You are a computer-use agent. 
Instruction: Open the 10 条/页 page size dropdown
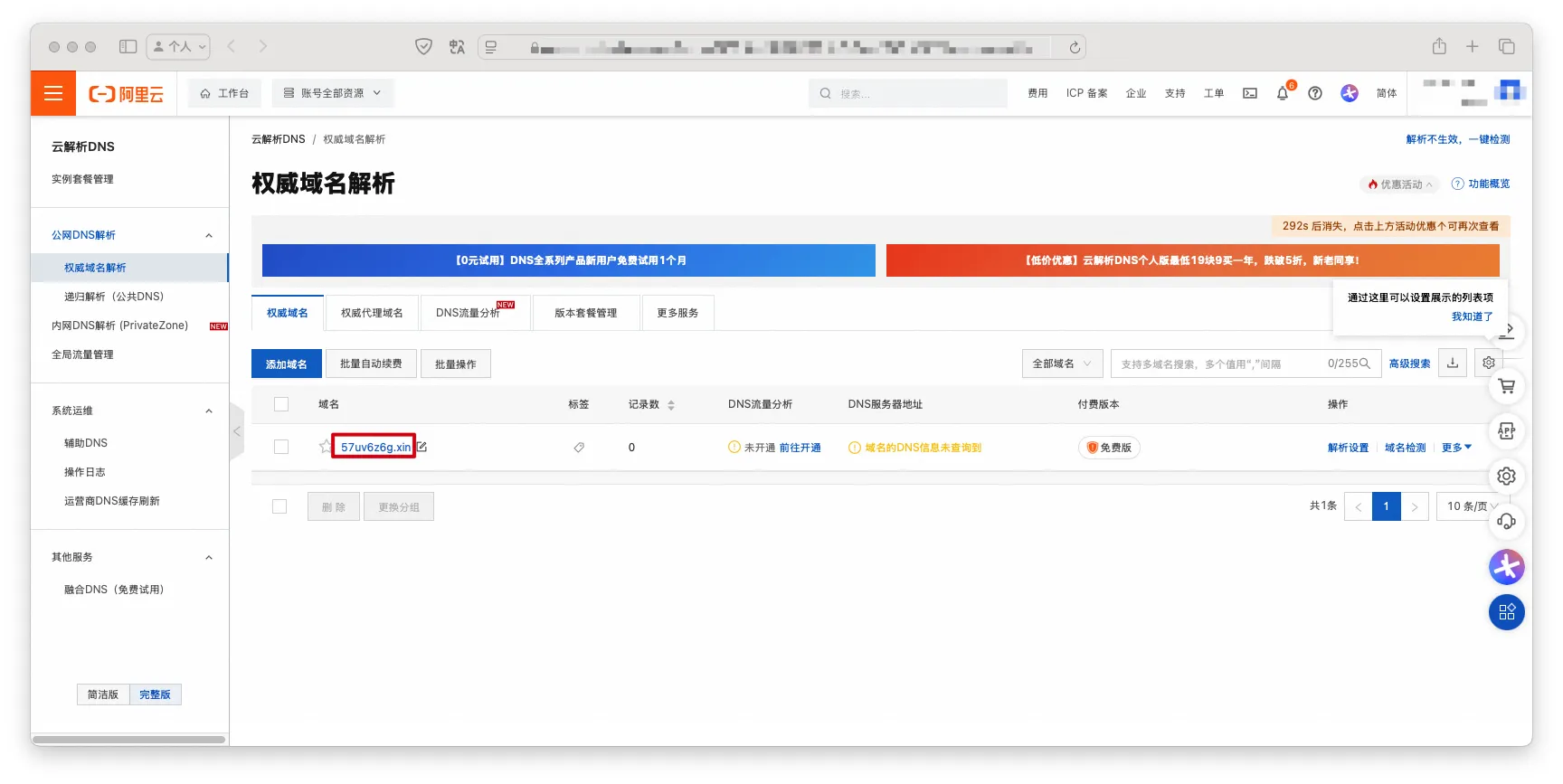coord(1471,506)
